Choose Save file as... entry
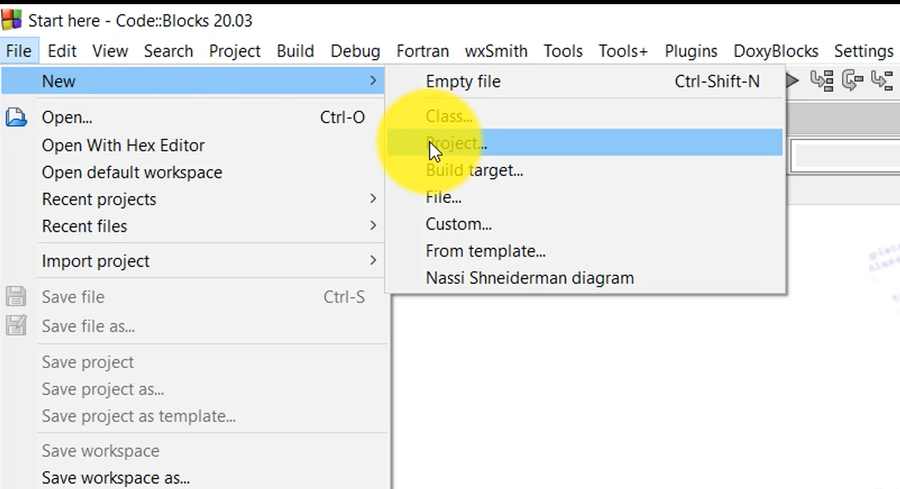This screenshot has height=489, width=900. 193,326
